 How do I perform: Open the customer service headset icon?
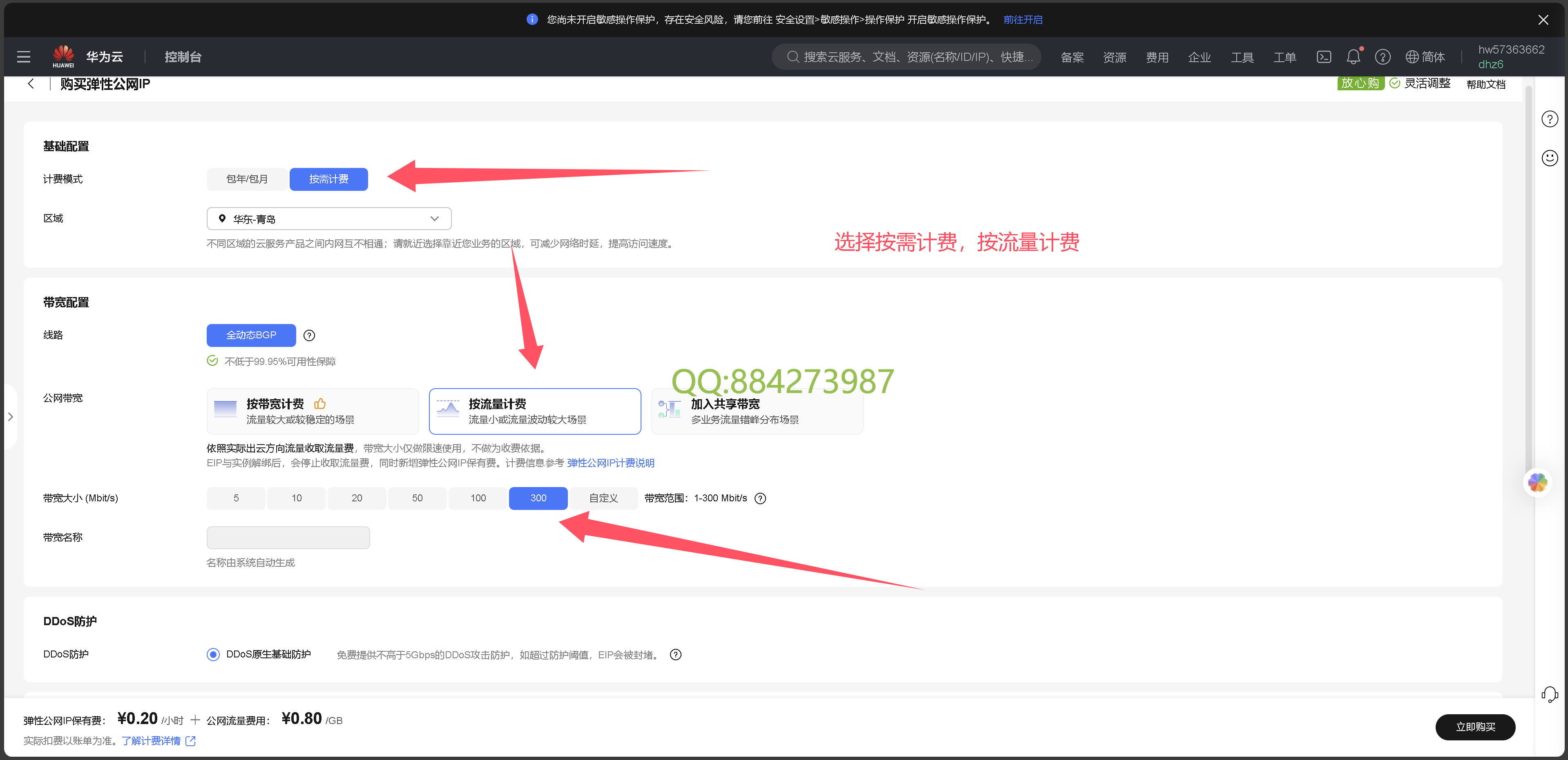click(1549, 694)
